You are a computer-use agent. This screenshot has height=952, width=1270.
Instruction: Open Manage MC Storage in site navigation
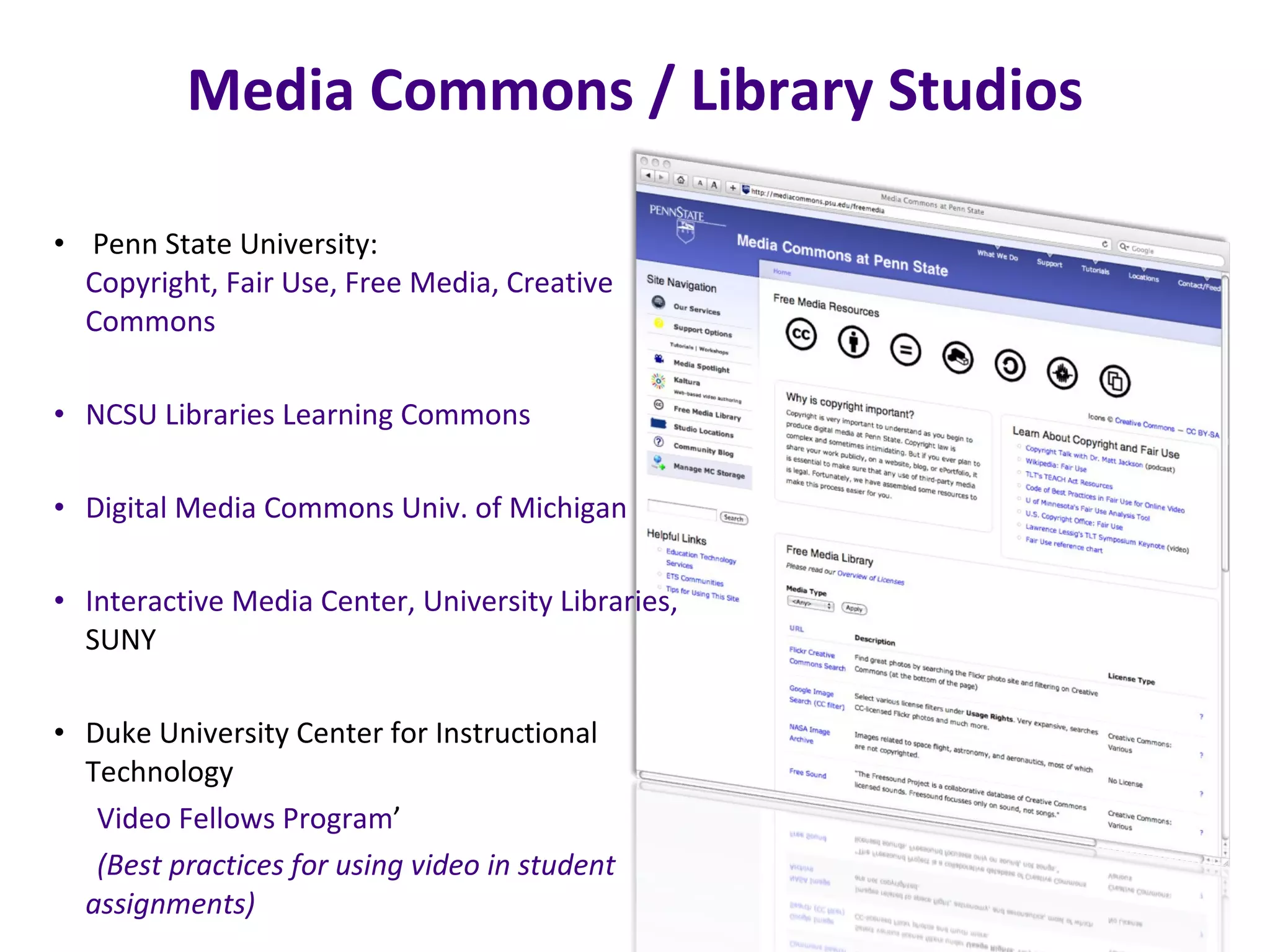[709, 471]
